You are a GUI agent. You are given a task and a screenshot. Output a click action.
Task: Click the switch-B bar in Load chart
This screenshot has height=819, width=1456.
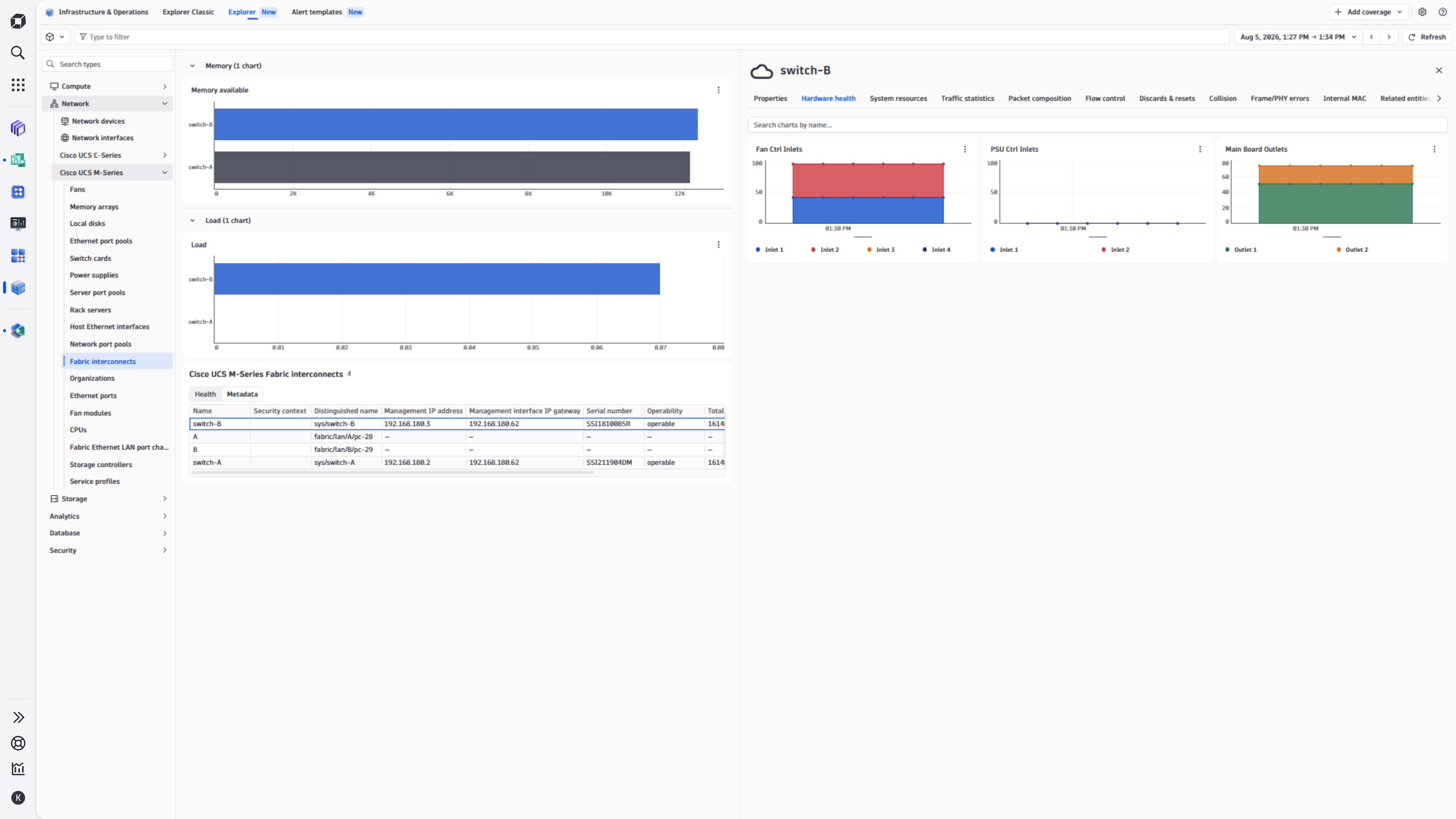437,279
